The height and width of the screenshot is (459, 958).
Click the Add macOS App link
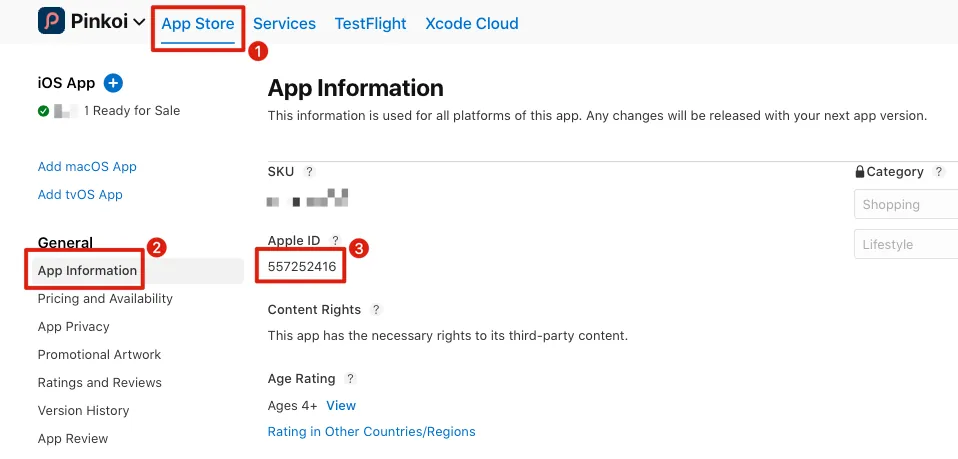coord(87,167)
